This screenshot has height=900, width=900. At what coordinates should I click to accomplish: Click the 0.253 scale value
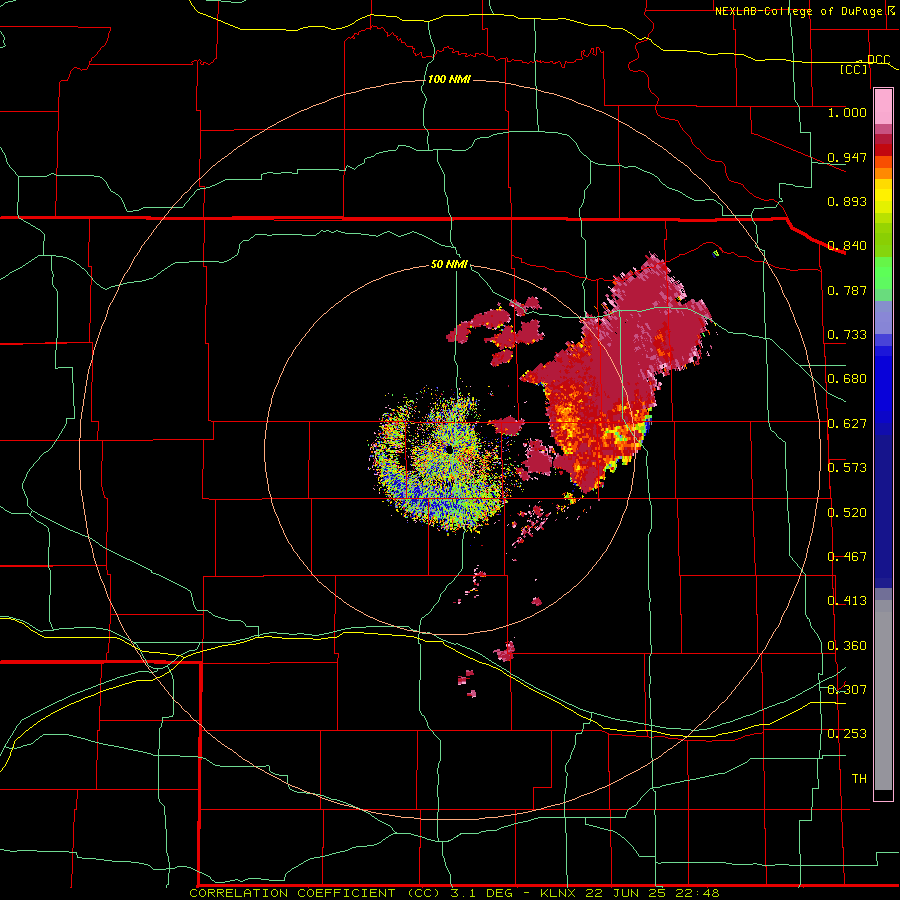click(847, 734)
